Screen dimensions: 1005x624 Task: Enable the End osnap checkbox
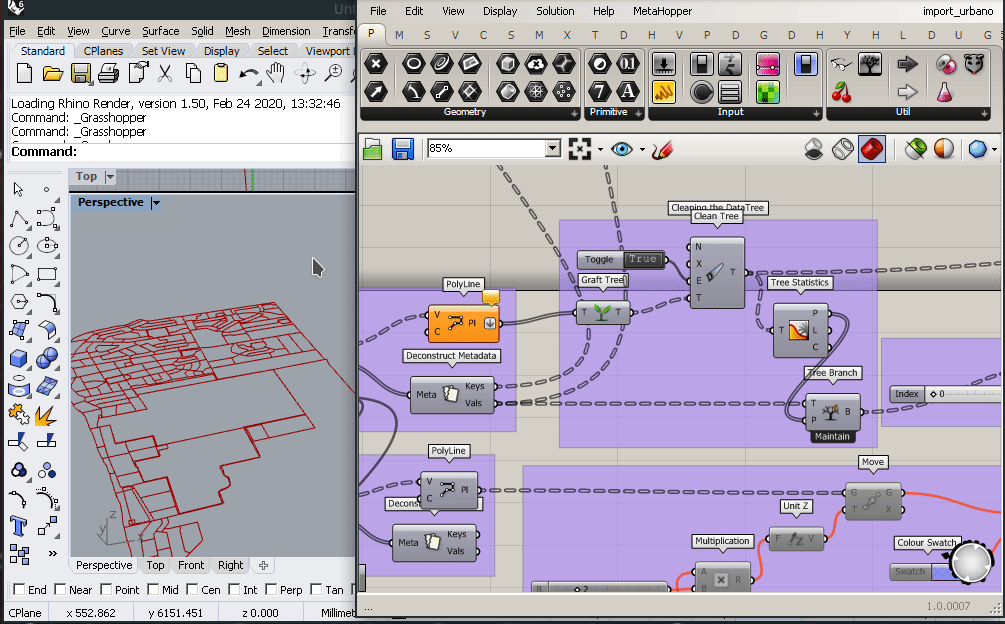coord(19,589)
